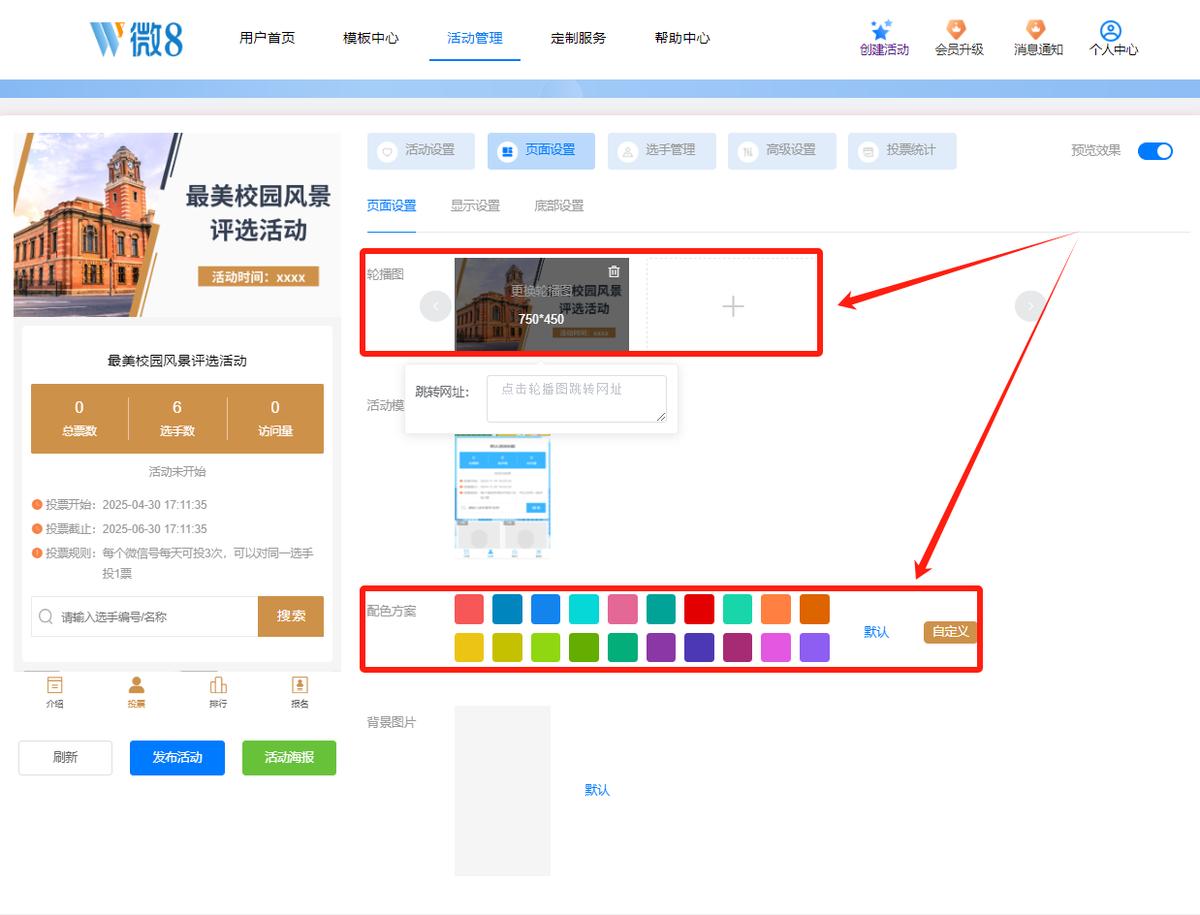Select 活动管理 in the top navigation

click(475, 38)
